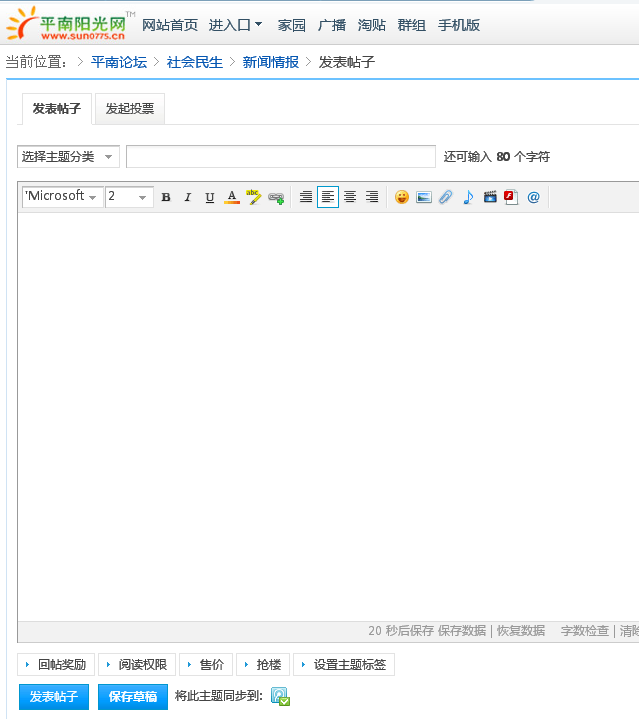
Task: Switch to the 发起投票 tab
Action: [x=130, y=109]
